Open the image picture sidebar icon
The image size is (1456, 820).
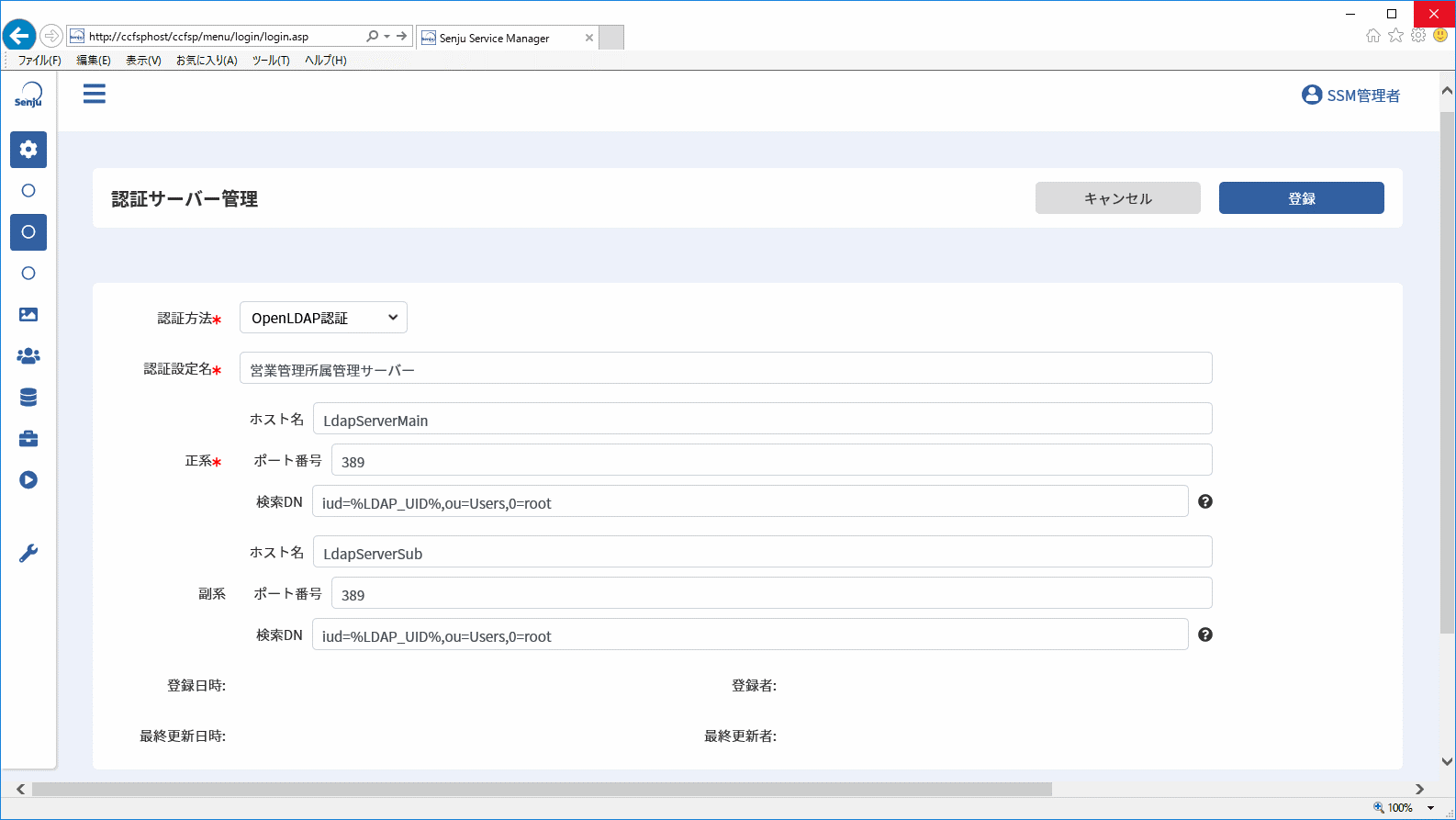tap(28, 315)
